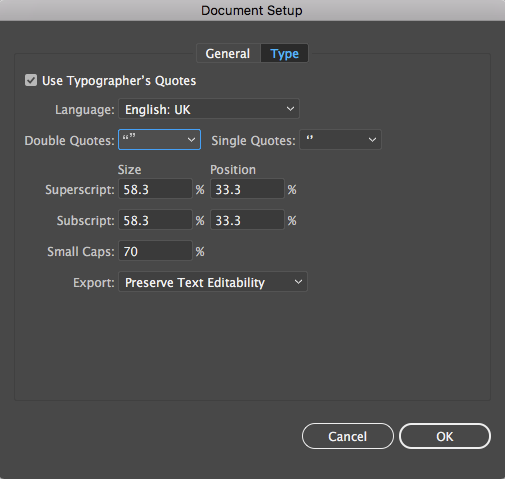This screenshot has height=479, width=505.
Task: Confirm with the OK button
Action: click(445, 436)
